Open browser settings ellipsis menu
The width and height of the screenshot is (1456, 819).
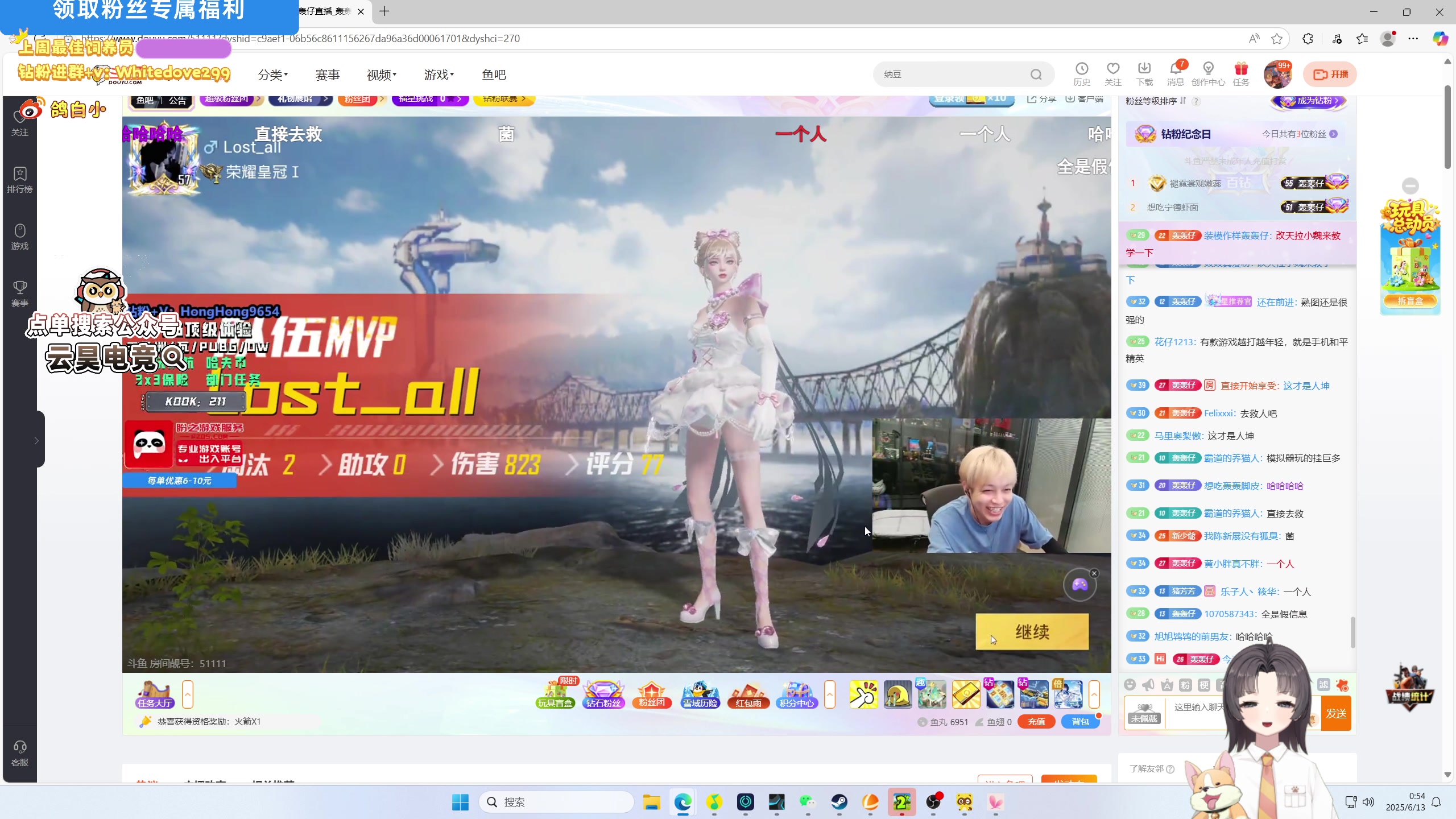click(x=1413, y=39)
